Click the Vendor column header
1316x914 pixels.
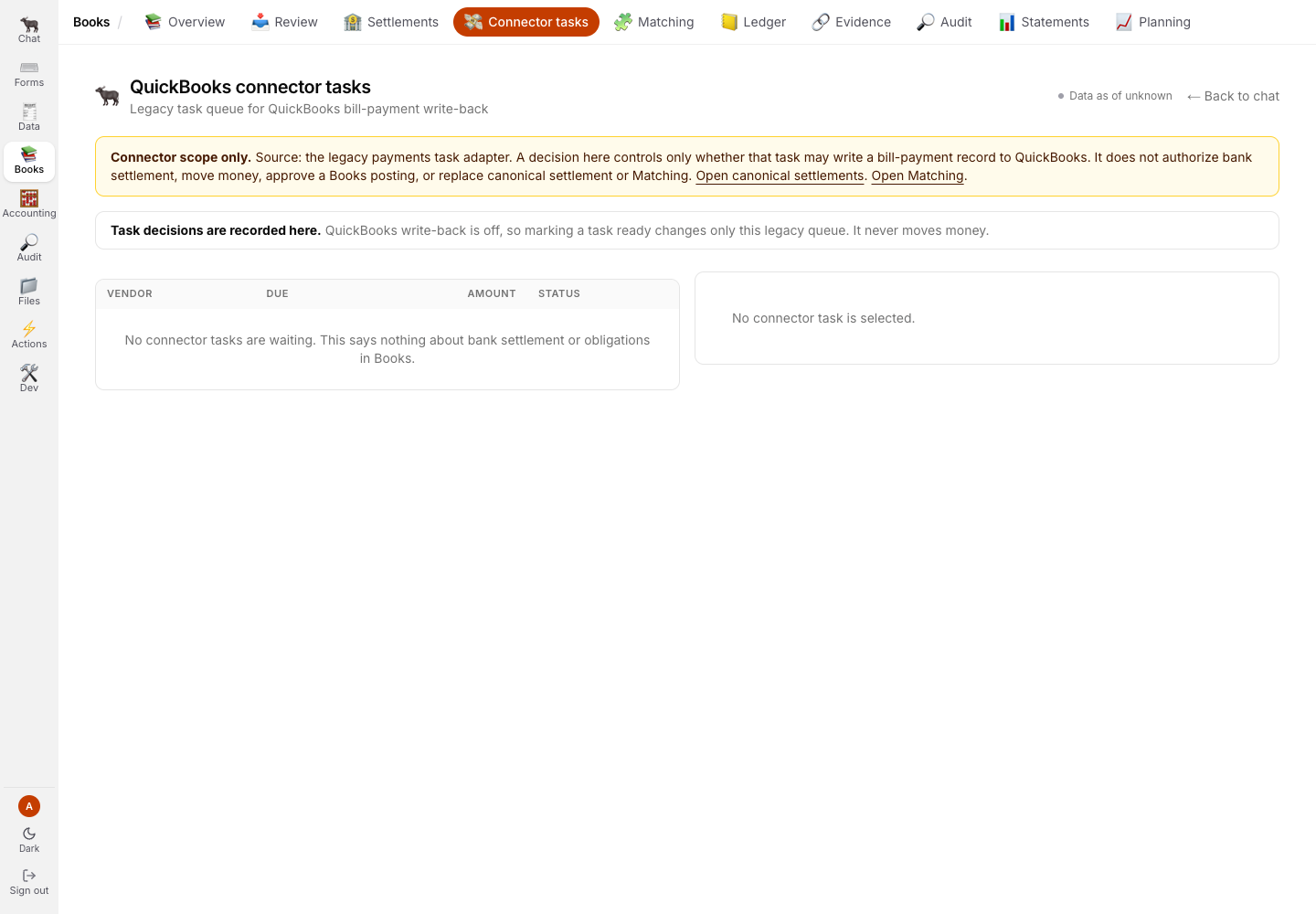pos(130,293)
